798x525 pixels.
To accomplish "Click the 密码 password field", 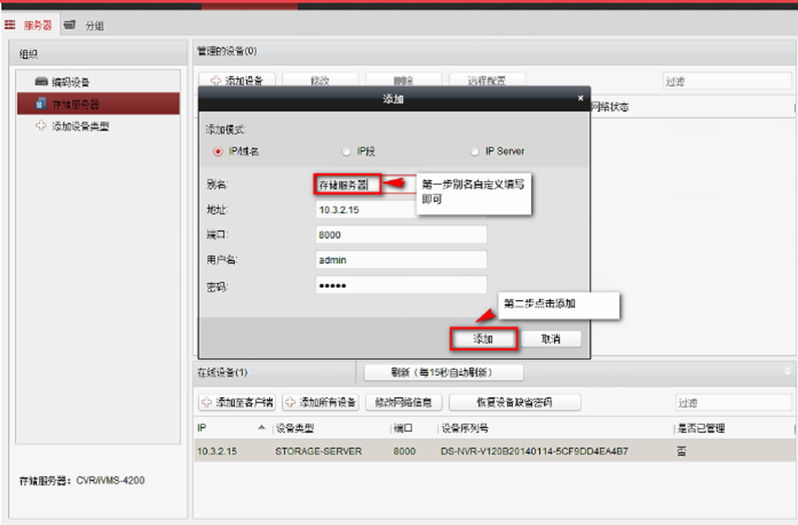I will (401, 285).
